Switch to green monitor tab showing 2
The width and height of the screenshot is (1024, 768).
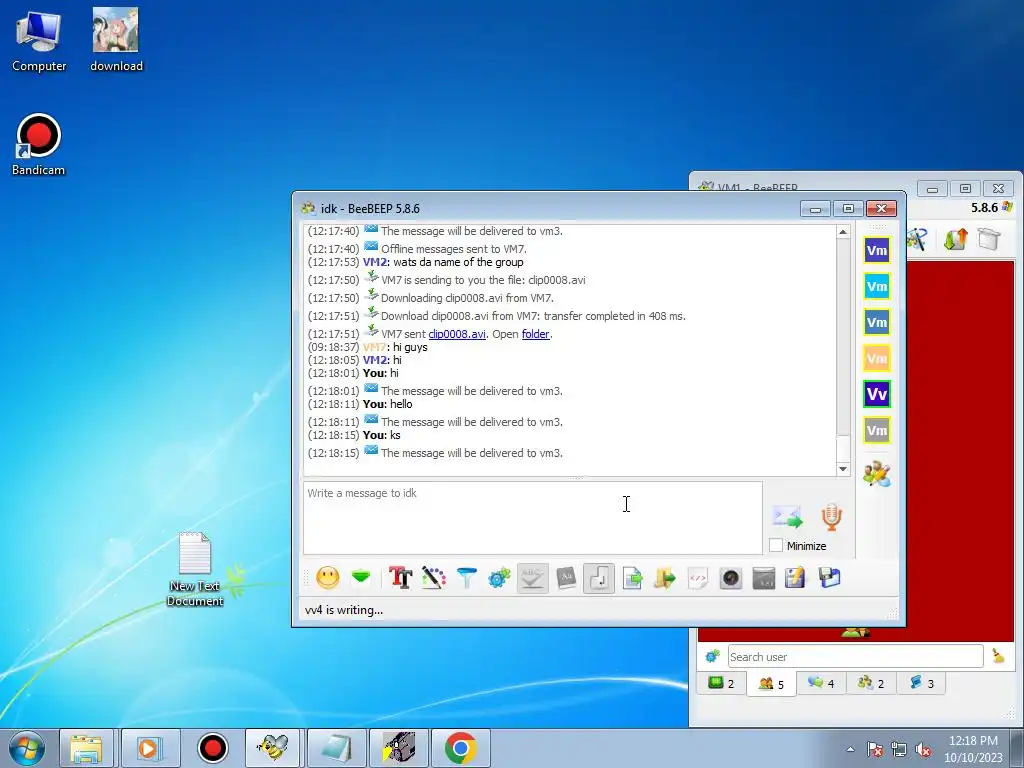pyautogui.click(x=722, y=683)
